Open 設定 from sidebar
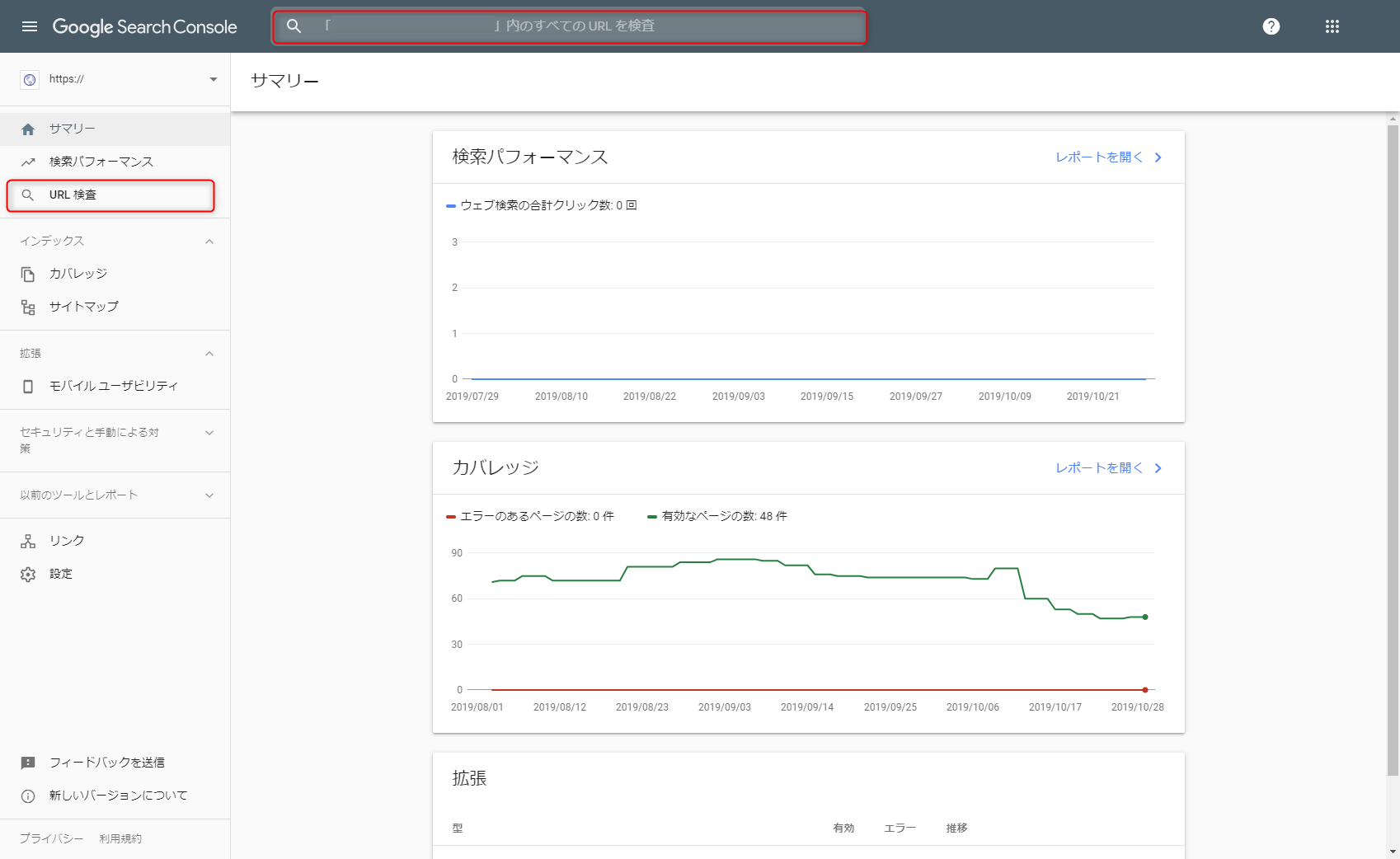This screenshot has width=1400, height=859. pyautogui.click(x=115, y=574)
